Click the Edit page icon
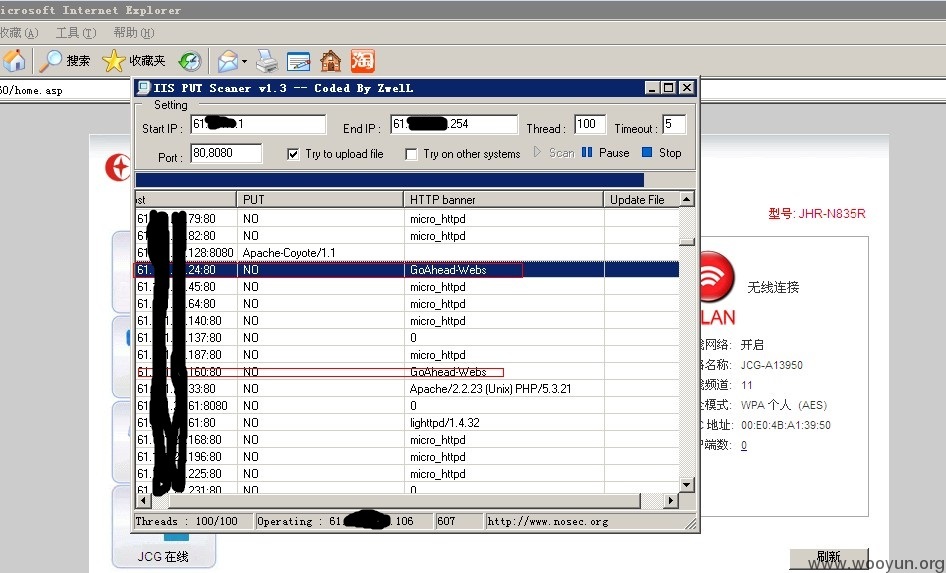This screenshot has height=573, width=946. click(x=299, y=61)
